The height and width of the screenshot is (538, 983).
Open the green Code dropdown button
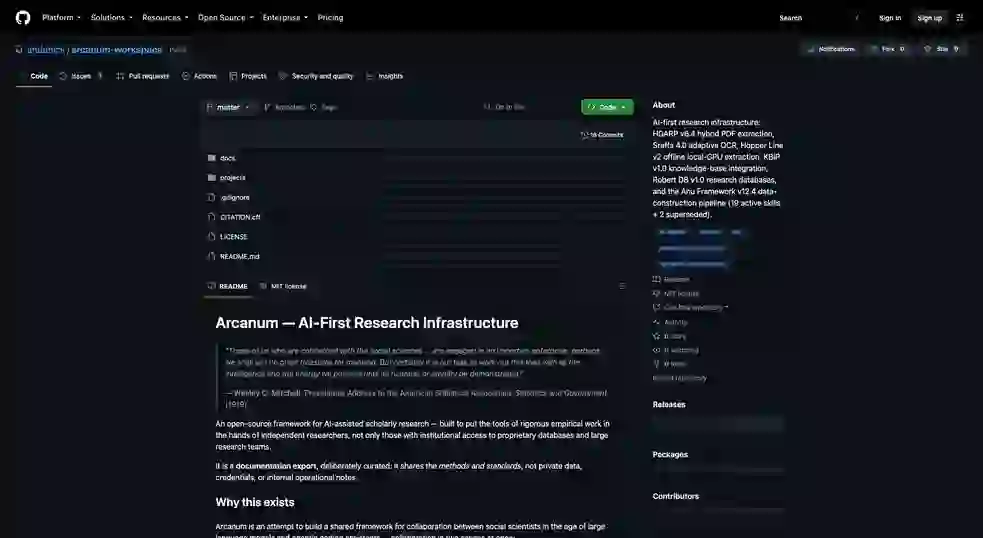[607, 107]
